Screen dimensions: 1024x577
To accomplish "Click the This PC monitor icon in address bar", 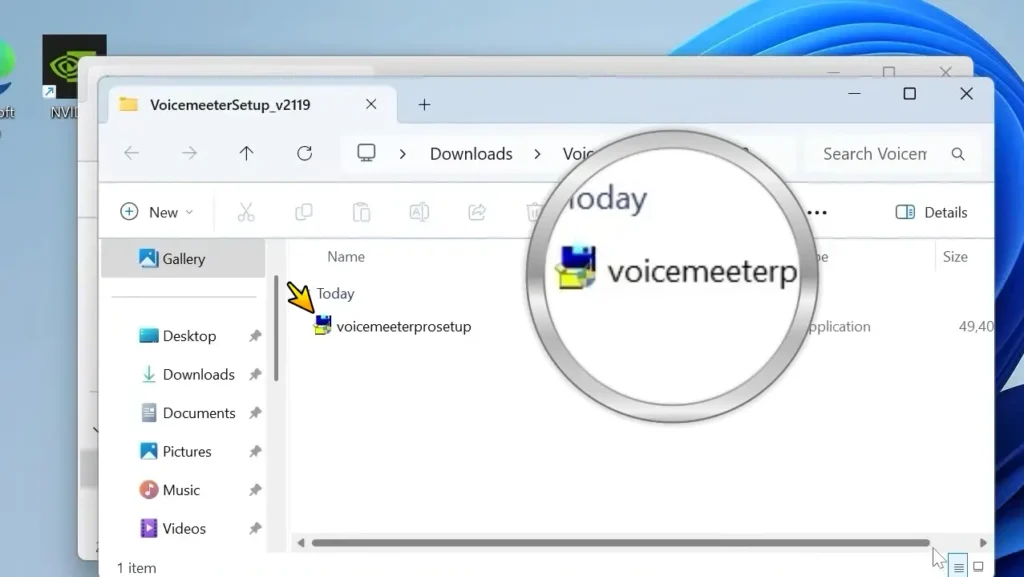I will 366,153.
